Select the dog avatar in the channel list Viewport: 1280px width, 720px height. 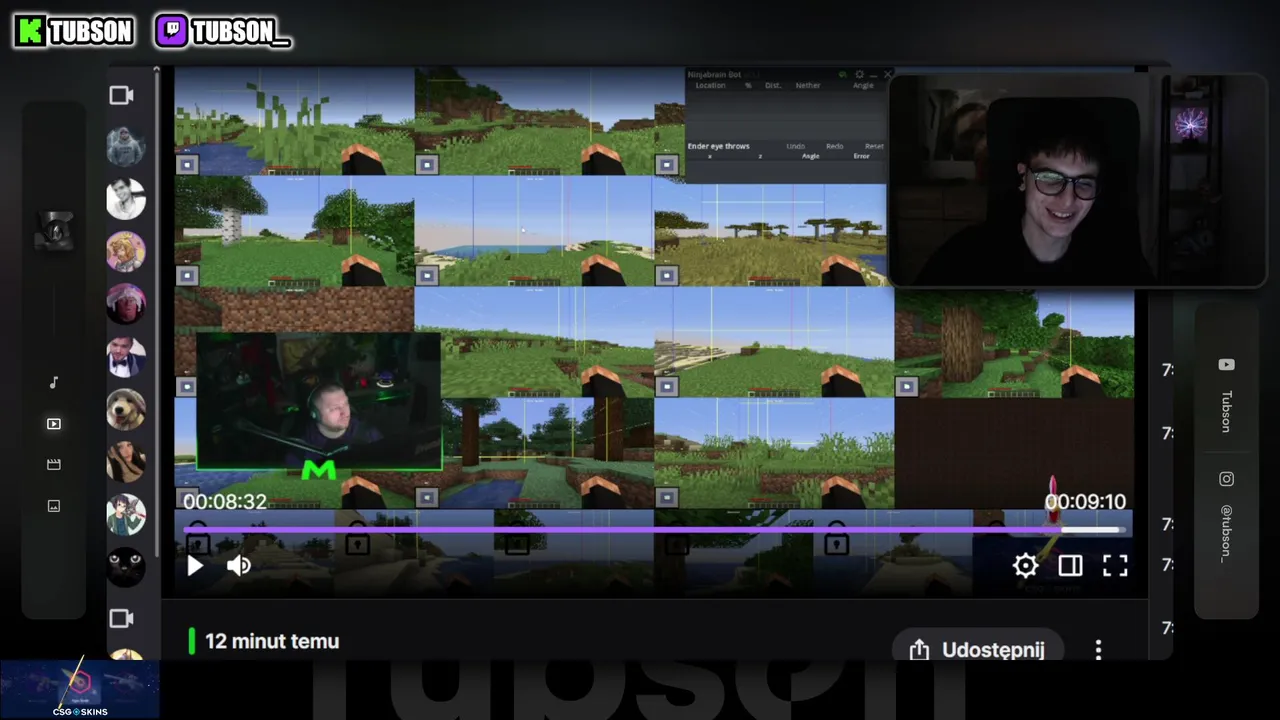126,409
